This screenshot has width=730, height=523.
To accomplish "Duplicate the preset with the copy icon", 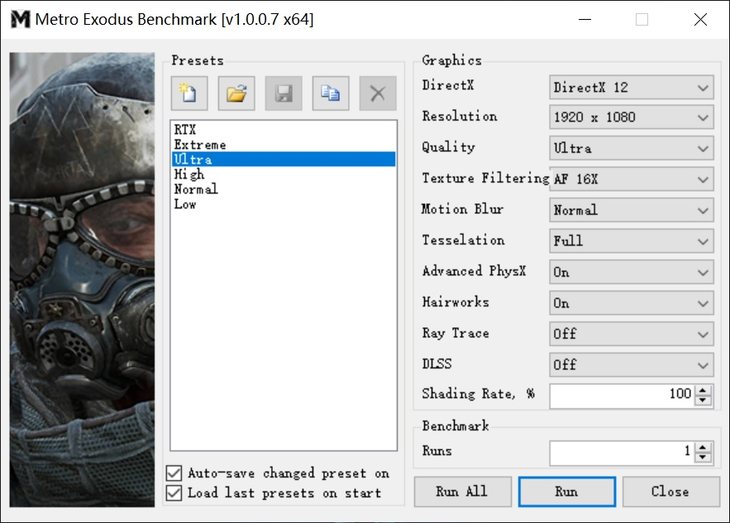I will (x=331, y=93).
